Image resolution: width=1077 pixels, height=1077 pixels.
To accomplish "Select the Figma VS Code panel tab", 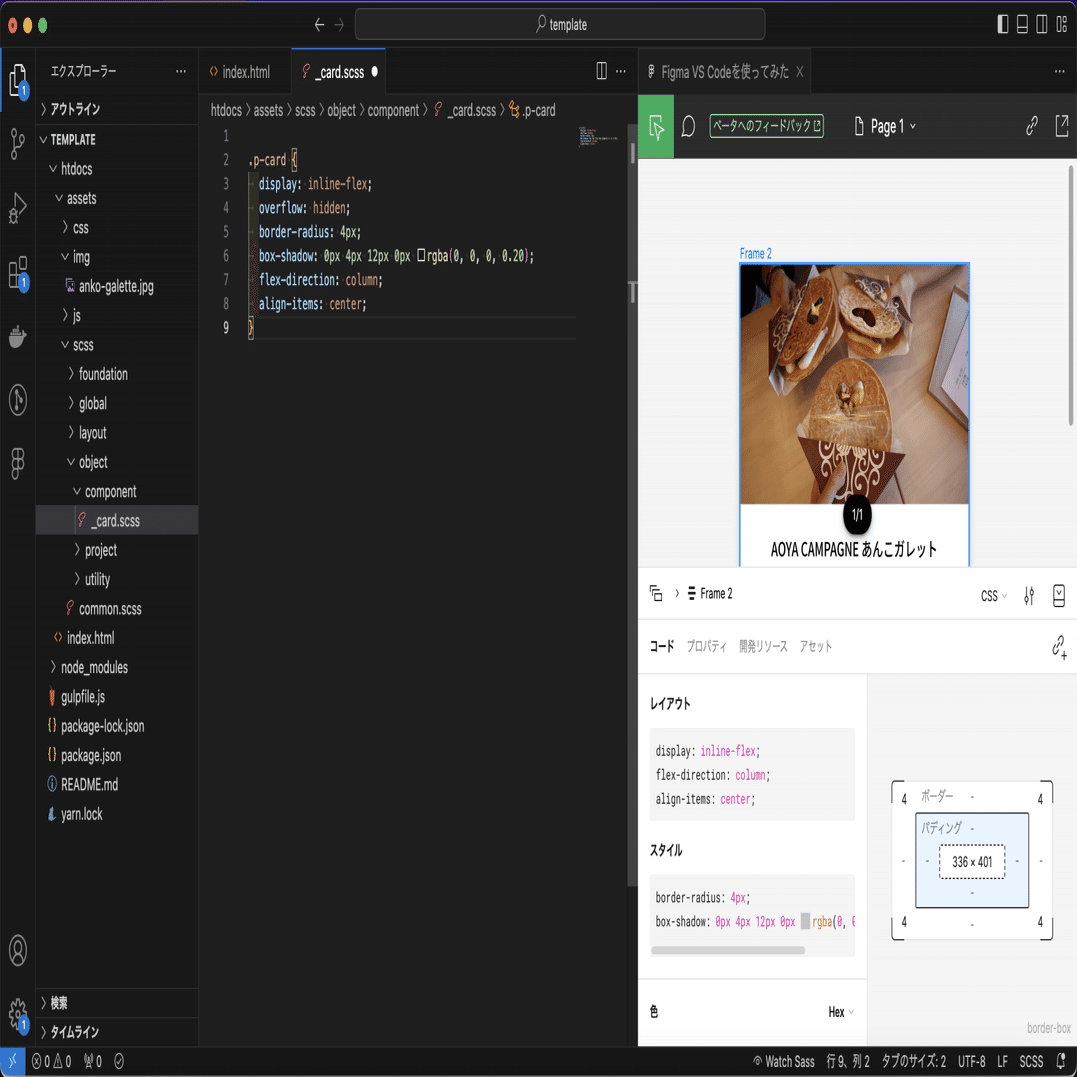I will 725,72.
